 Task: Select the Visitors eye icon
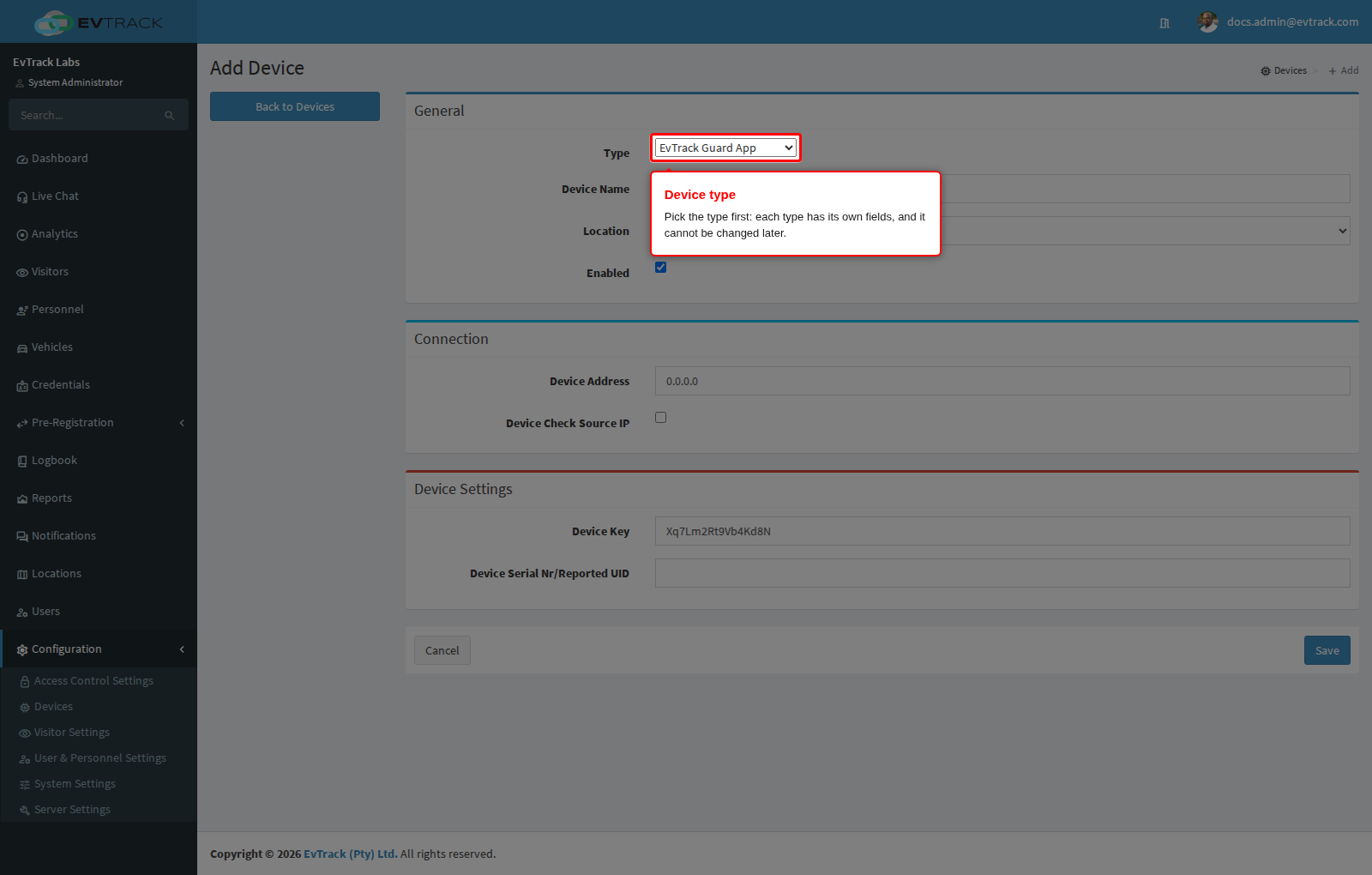click(x=22, y=273)
